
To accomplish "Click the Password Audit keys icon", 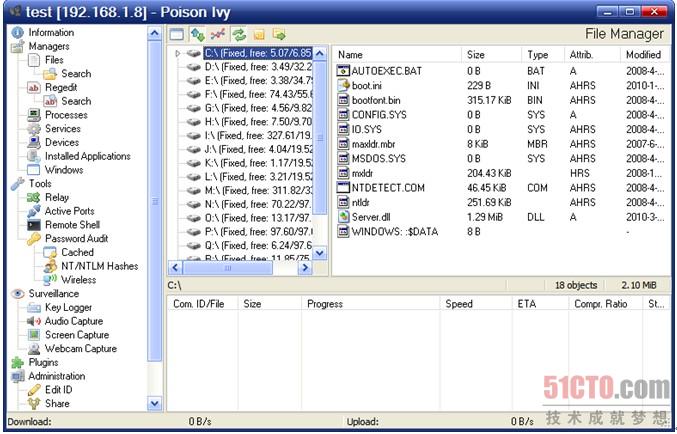I will click(x=34, y=239).
